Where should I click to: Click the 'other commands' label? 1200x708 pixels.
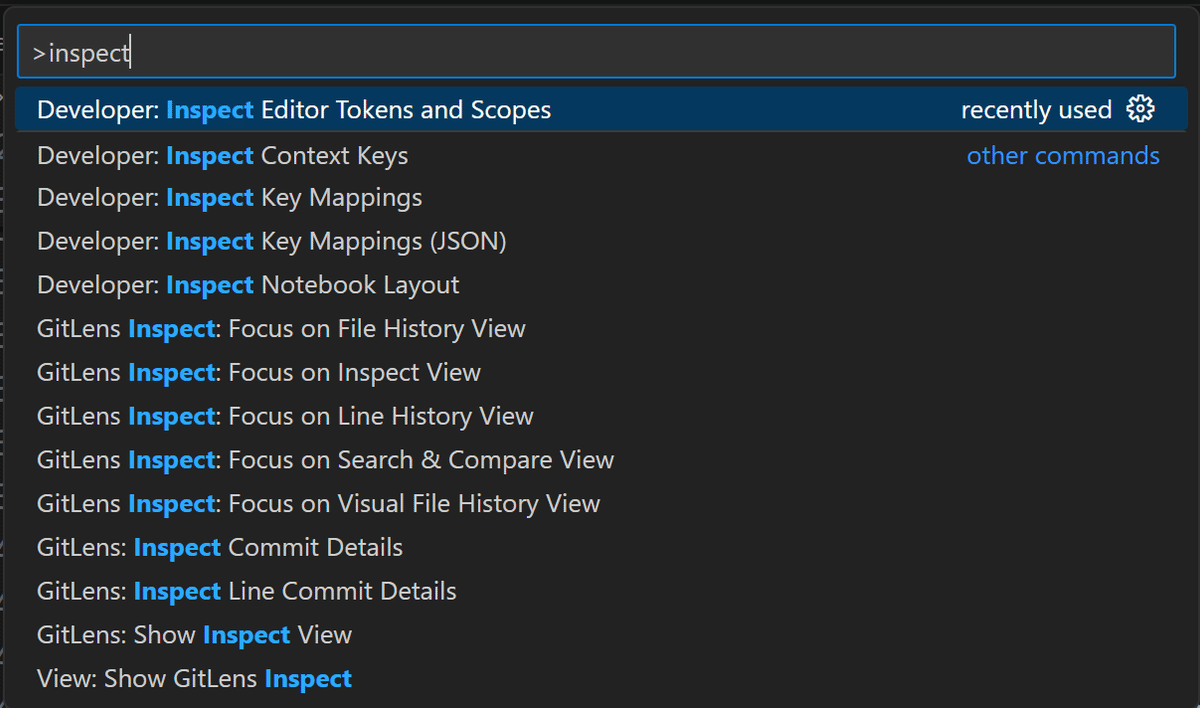pos(1063,156)
